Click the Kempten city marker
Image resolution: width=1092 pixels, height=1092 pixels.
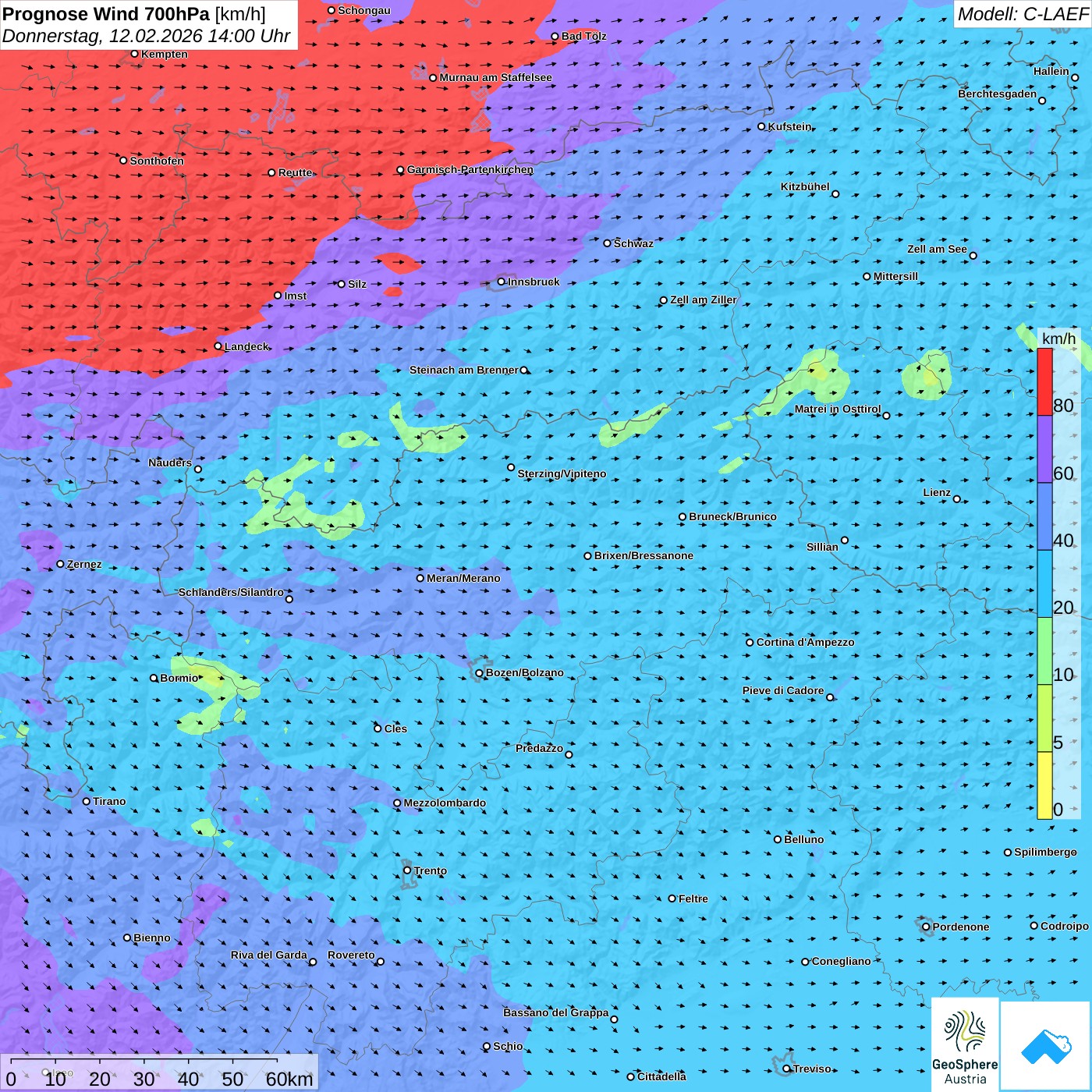pos(134,54)
